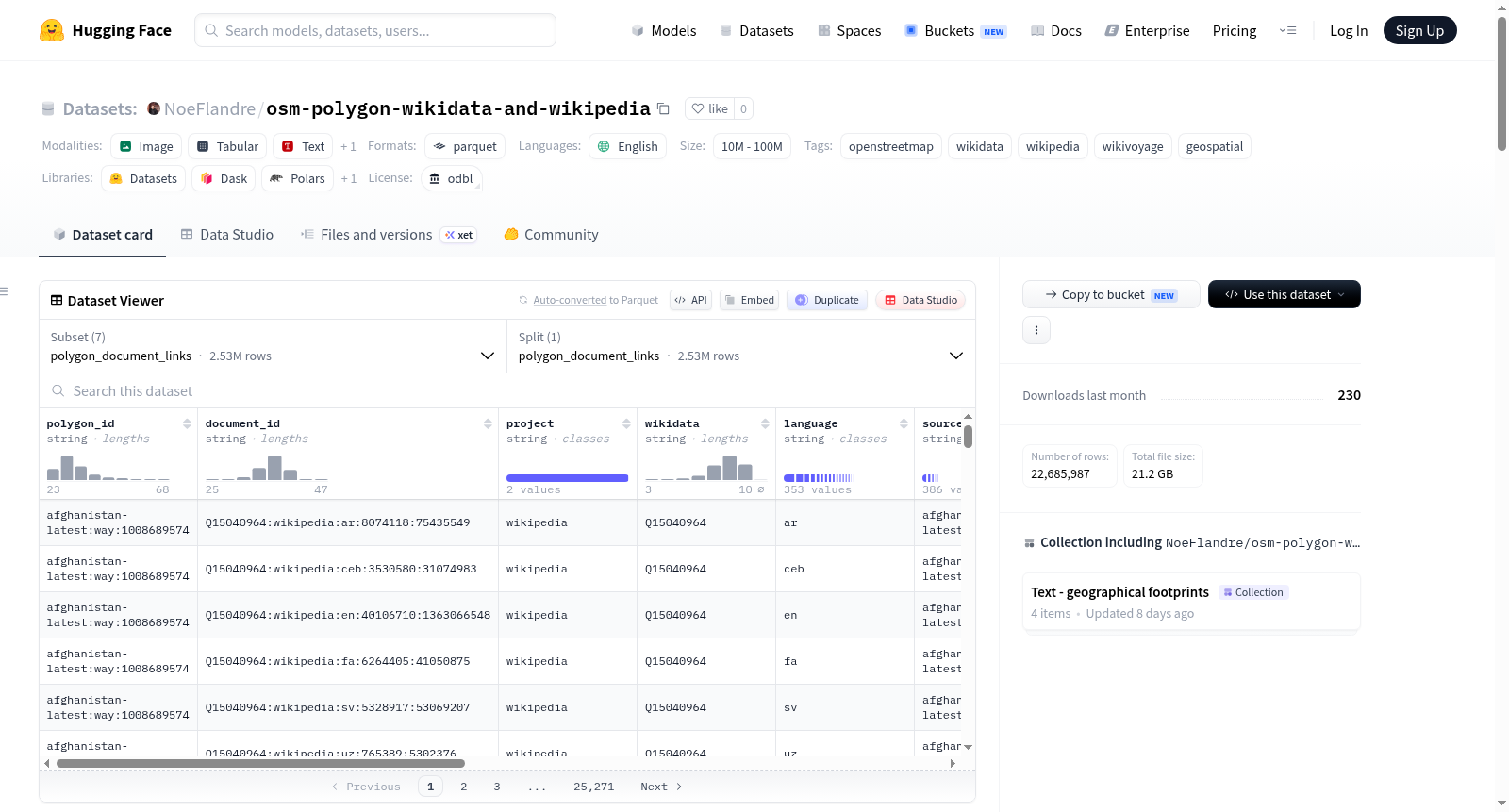Image resolution: width=1509 pixels, height=812 pixels.
Task: Click the Polars library tag
Action: (297, 179)
